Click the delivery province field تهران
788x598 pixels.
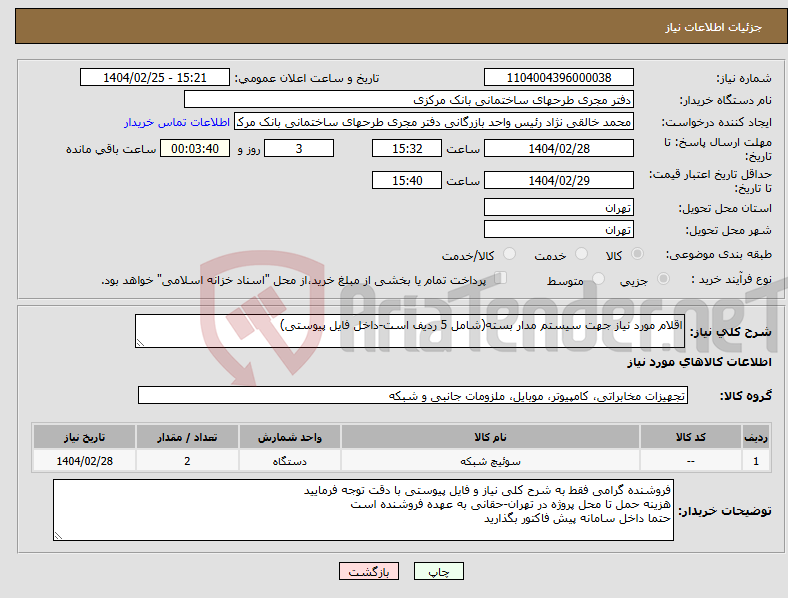pyautogui.click(x=558, y=207)
